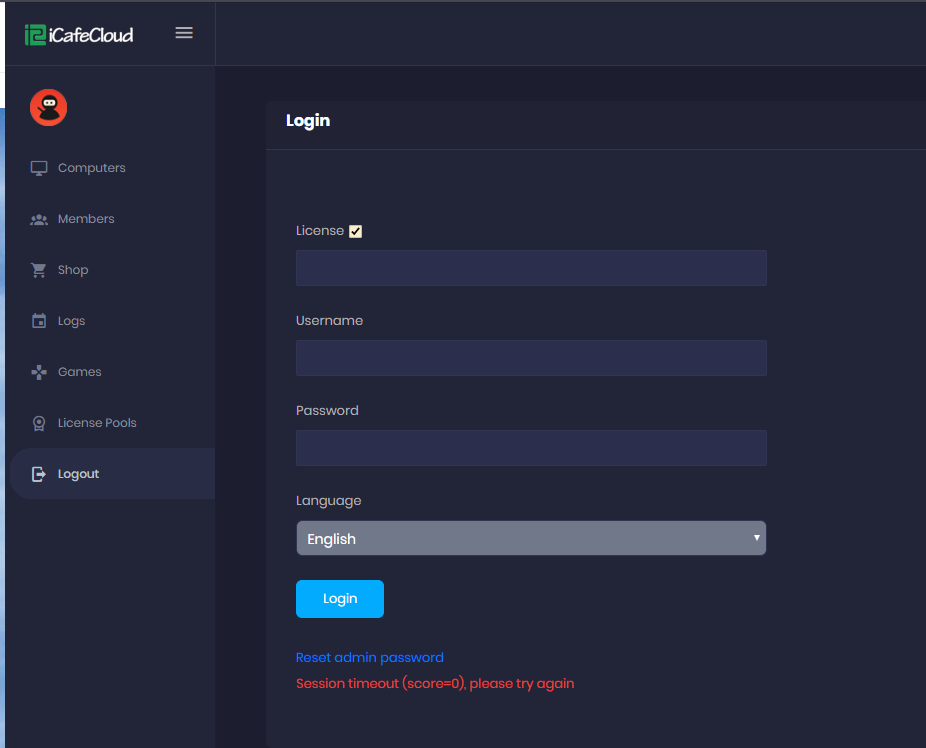Select the License Pools sidebar item
Screen dimensions: 926x748
point(97,423)
